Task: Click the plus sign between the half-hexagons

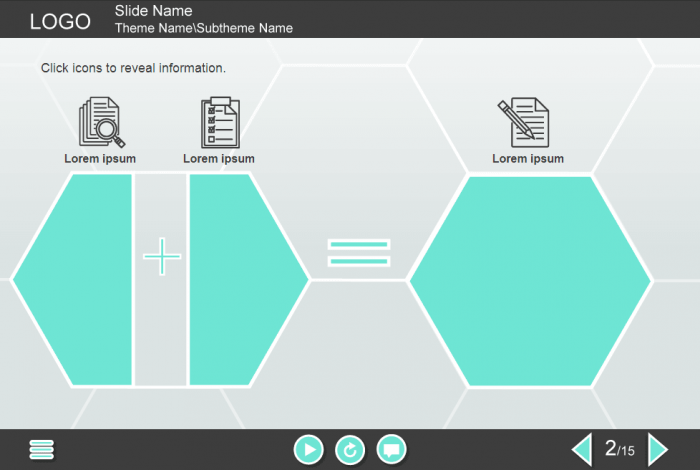Action: (x=162, y=257)
